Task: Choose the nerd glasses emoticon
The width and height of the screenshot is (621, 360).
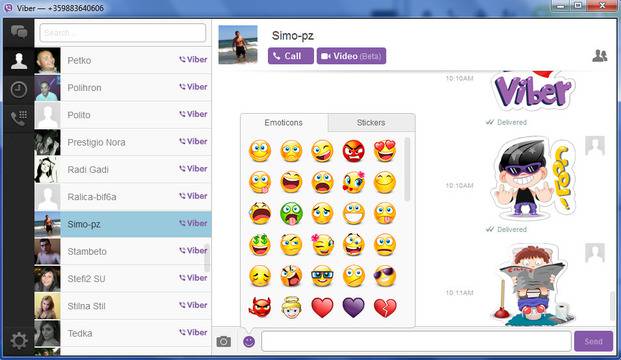Action: (x=322, y=276)
